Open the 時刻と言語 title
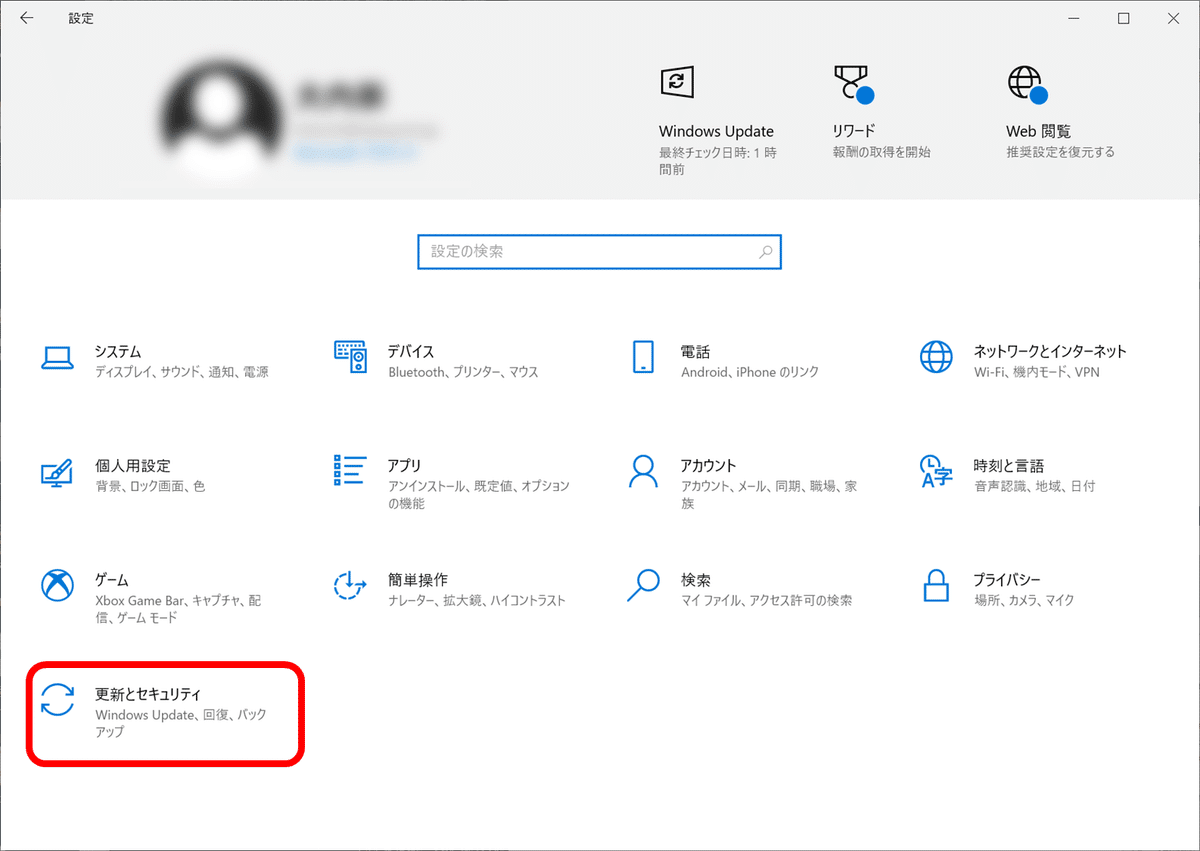Viewport: 1200px width, 851px height. pyautogui.click(x=1008, y=466)
